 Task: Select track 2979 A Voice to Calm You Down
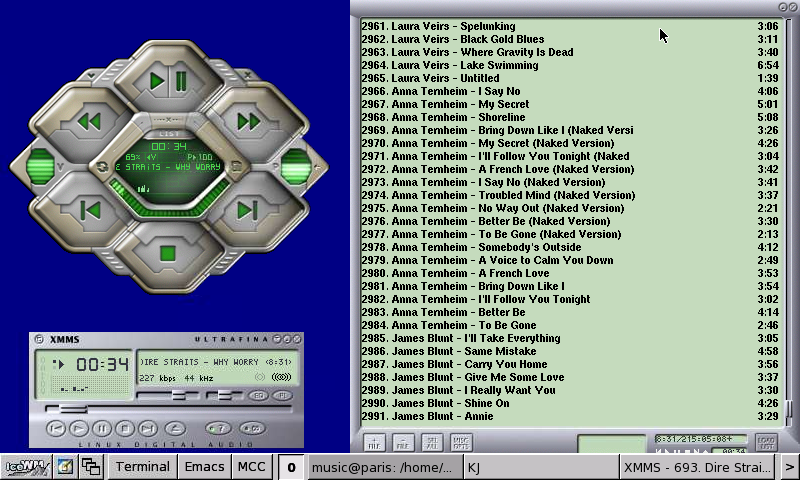click(570, 260)
